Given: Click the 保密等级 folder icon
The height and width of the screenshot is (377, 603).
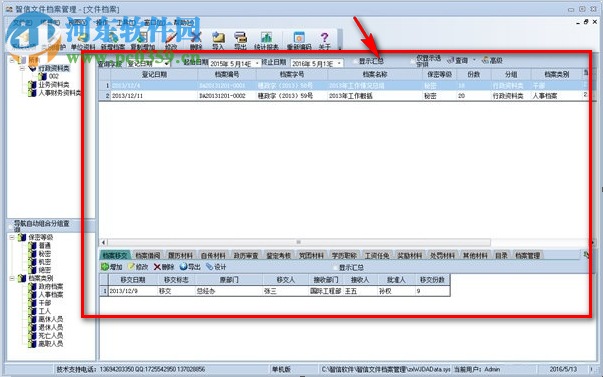Looking at the screenshot, I should (x=22, y=237).
